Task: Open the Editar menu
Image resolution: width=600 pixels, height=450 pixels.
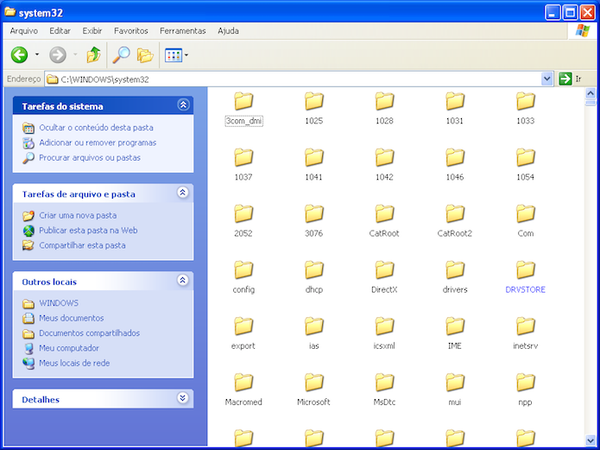Action: coord(60,31)
